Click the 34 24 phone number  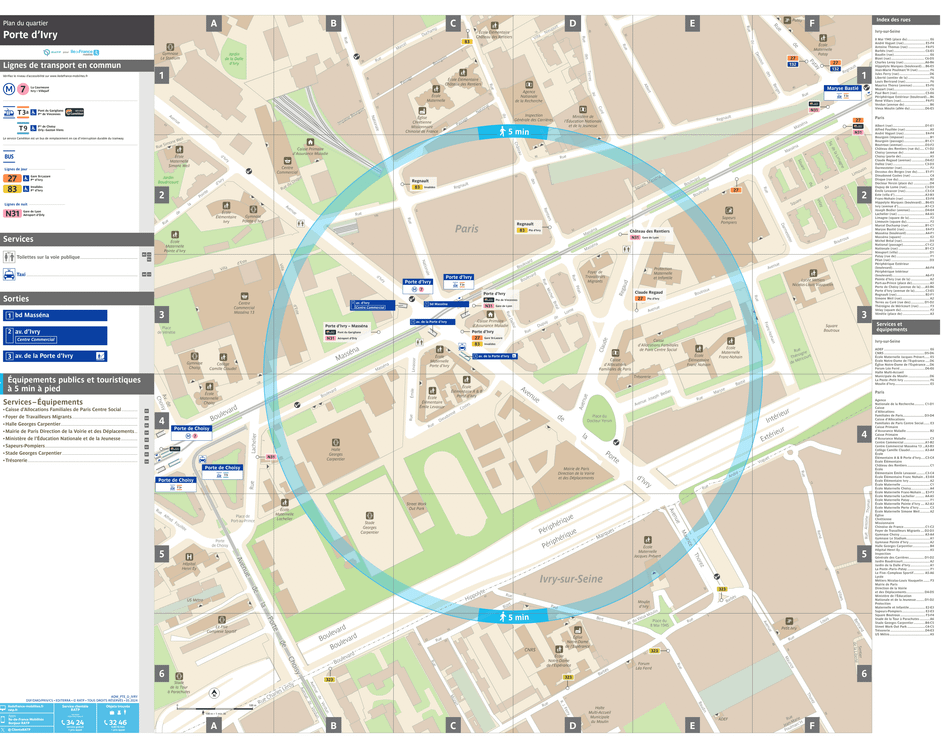coord(73,723)
